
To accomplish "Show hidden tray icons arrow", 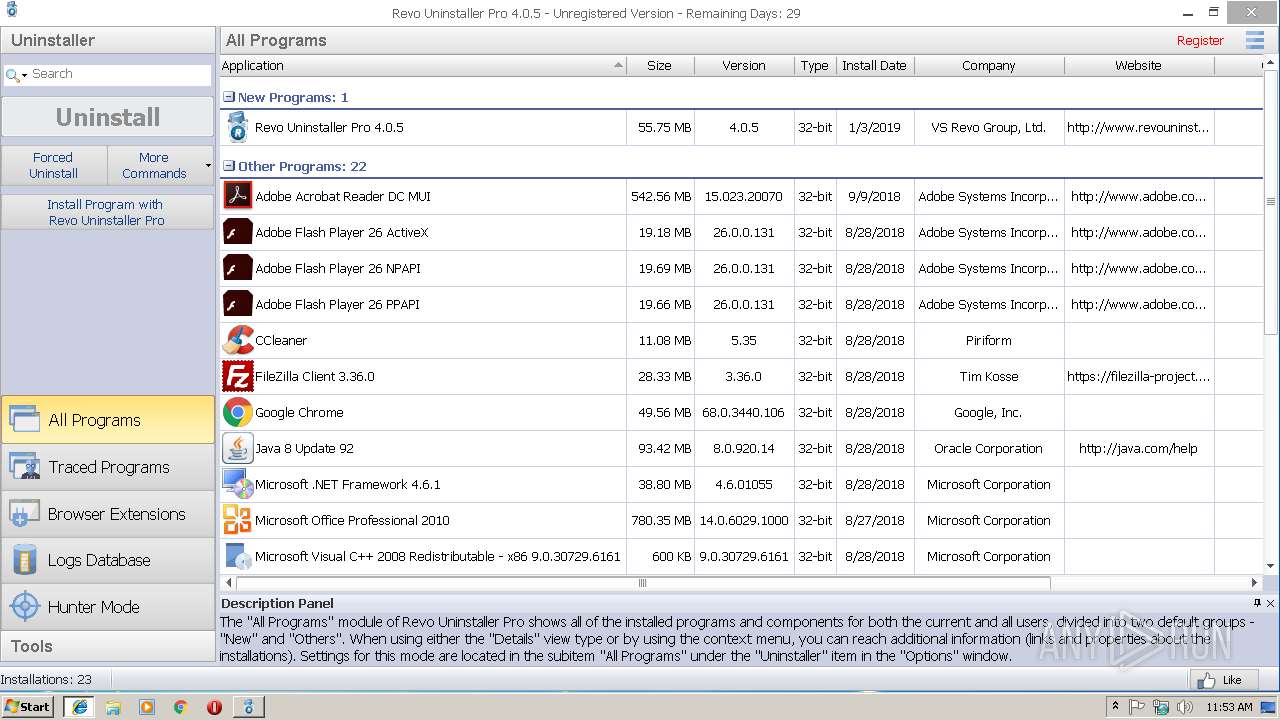I will point(1115,706).
